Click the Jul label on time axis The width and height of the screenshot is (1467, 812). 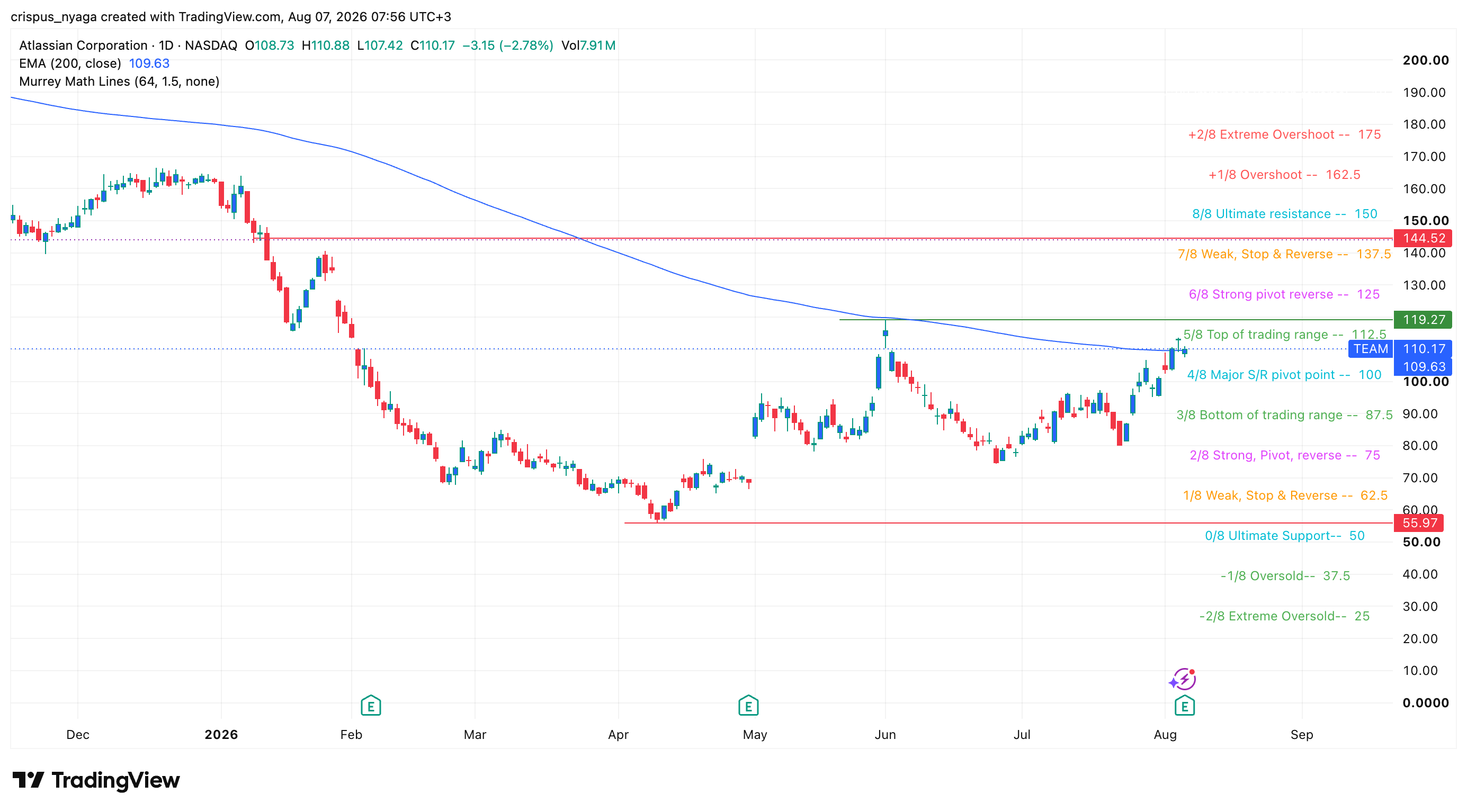click(x=1022, y=735)
